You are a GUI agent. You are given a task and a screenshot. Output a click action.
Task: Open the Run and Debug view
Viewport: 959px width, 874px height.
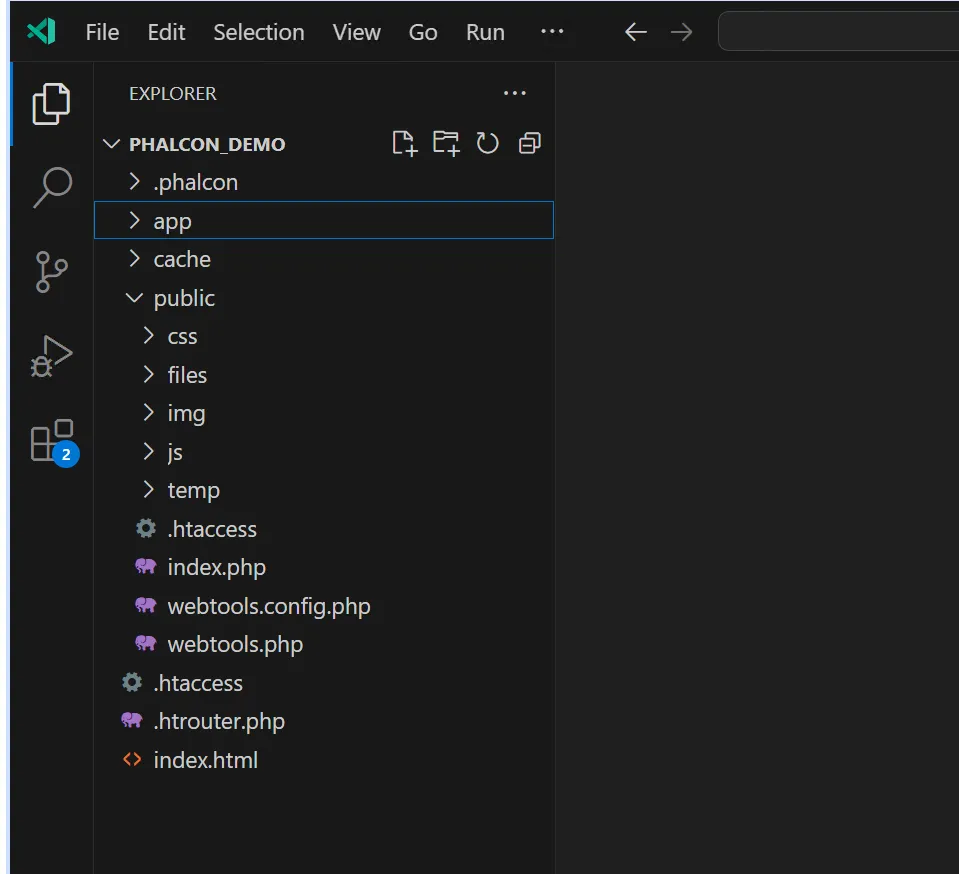(51, 356)
